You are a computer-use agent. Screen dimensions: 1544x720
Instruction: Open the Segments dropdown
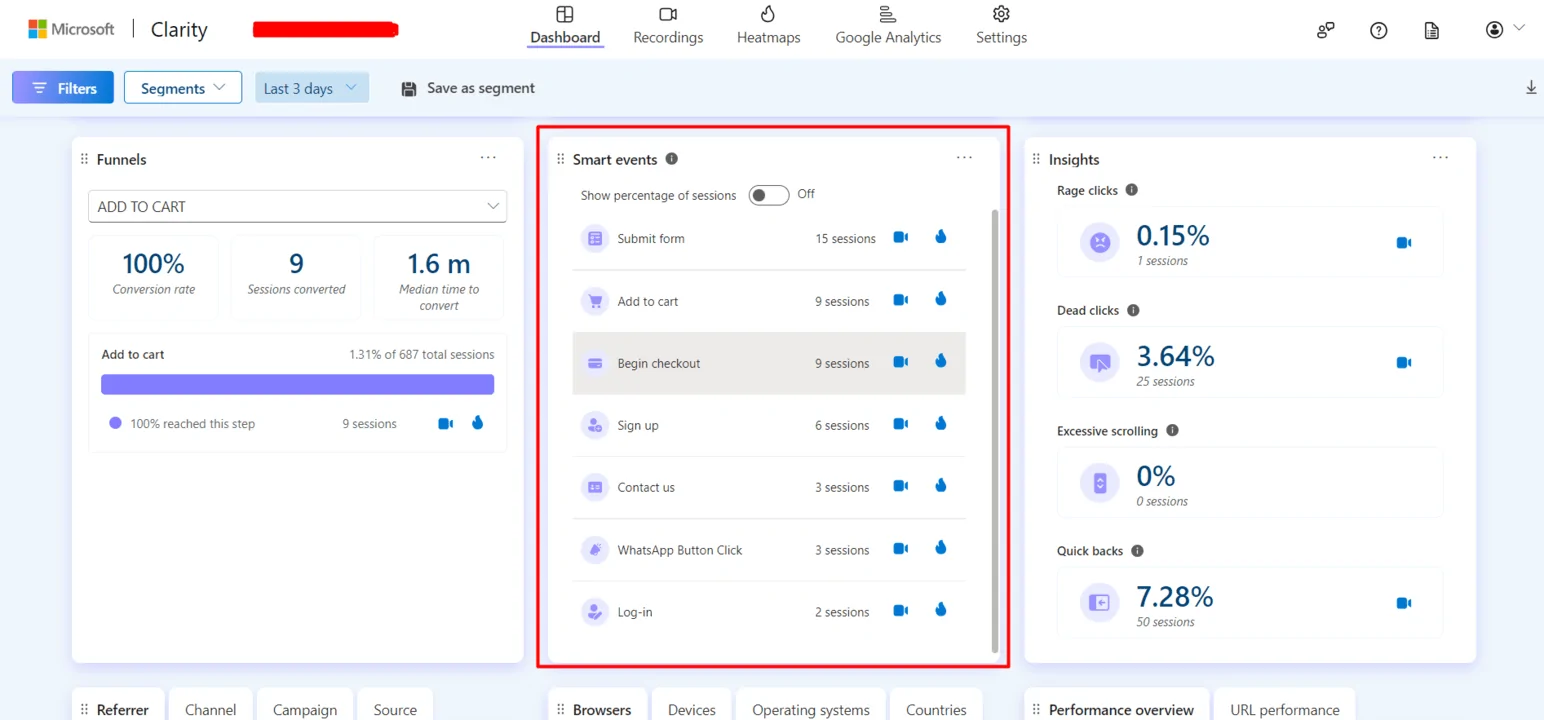pyautogui.click(x=183, y=88)
